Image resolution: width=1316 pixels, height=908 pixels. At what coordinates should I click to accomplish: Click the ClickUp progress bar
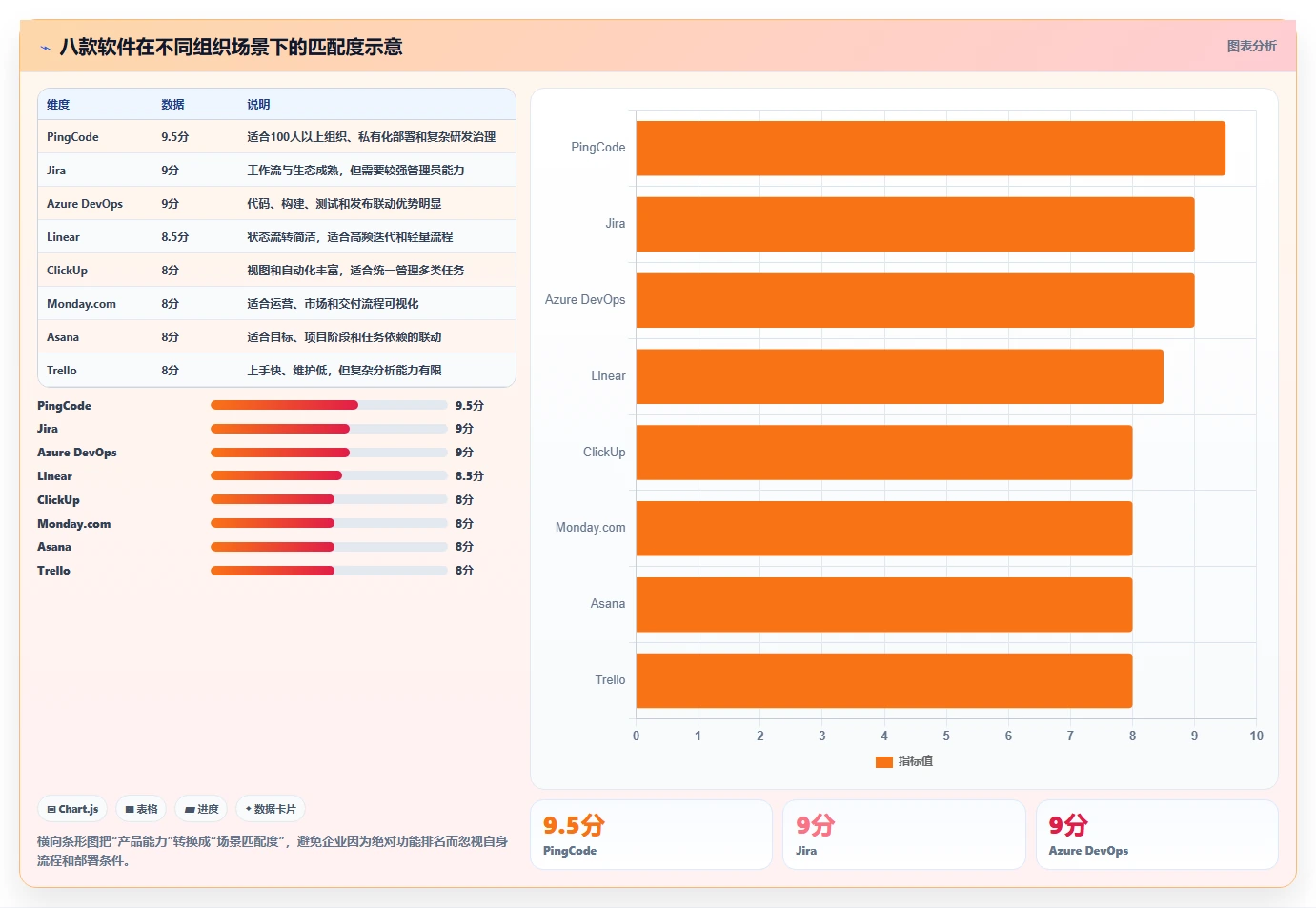tap(329, 499)
